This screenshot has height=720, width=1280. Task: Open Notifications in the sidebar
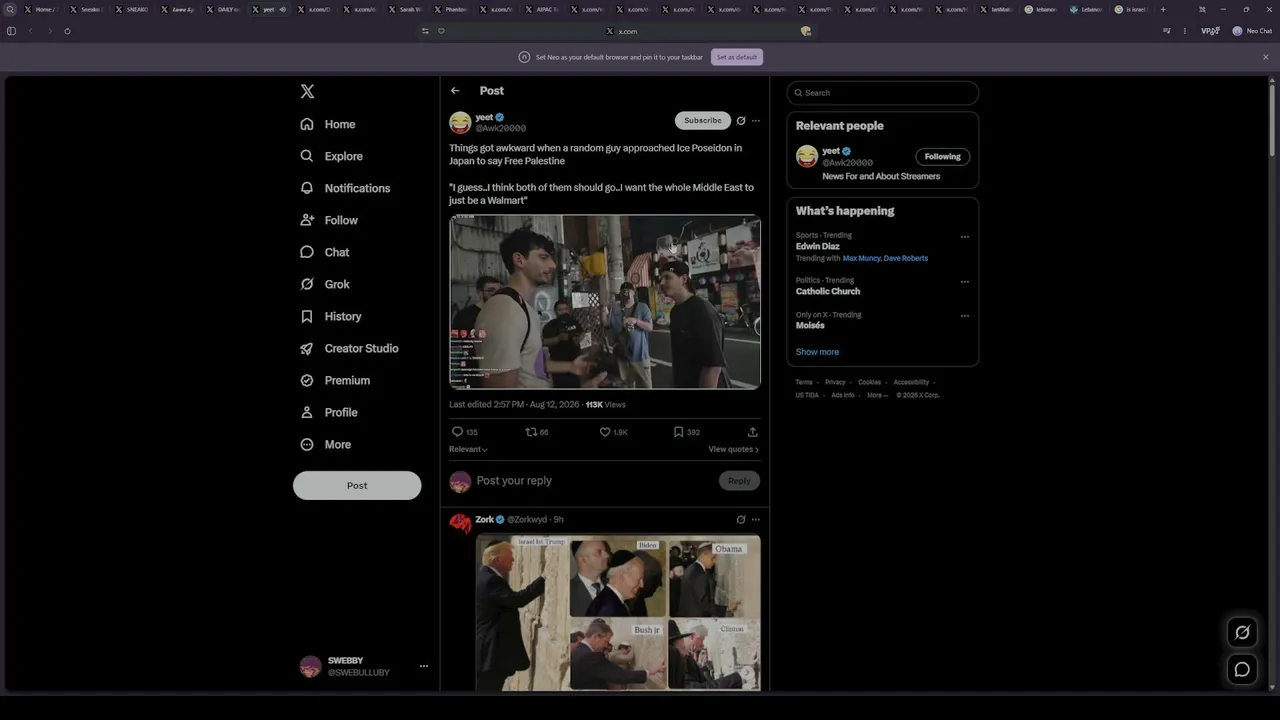coord(345,188)
